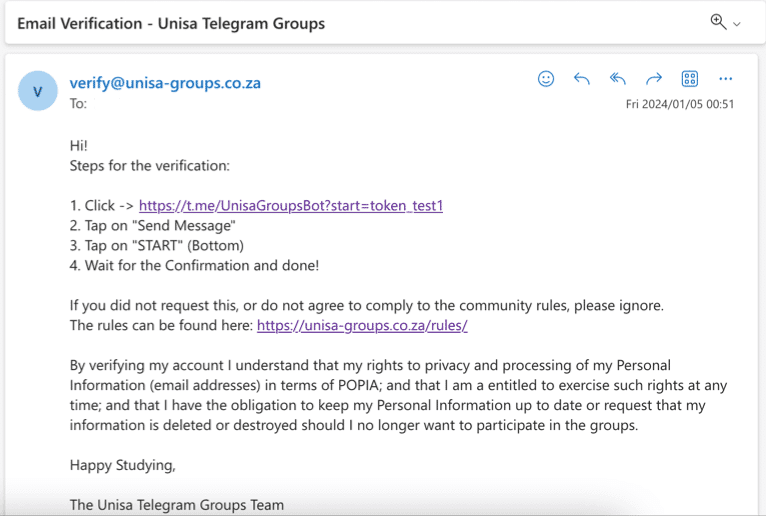Click the zoom magnifier icon
Viewport: 766px width, 516px height.
(718, 22)
